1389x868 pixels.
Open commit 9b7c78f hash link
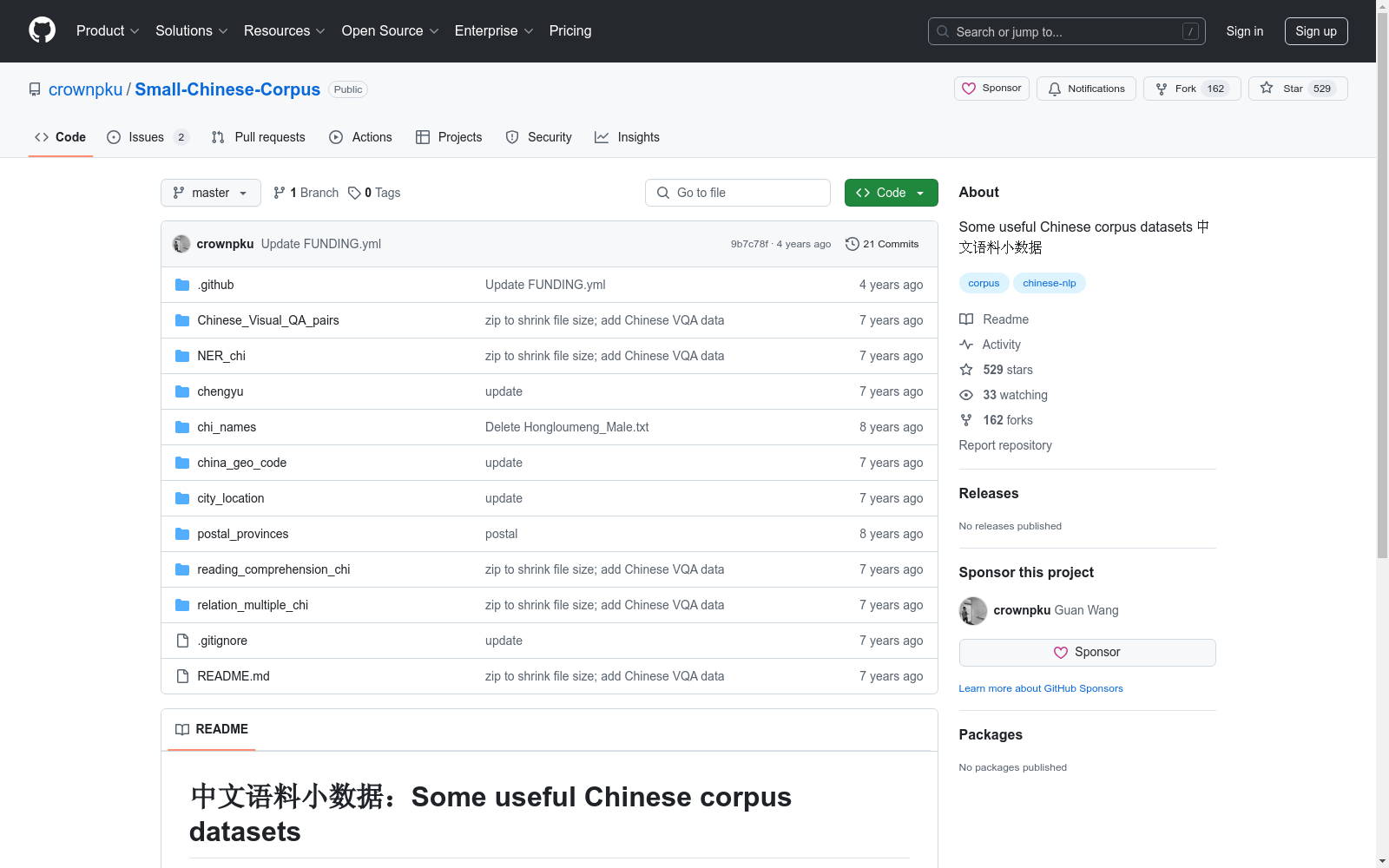coord(749,244)
